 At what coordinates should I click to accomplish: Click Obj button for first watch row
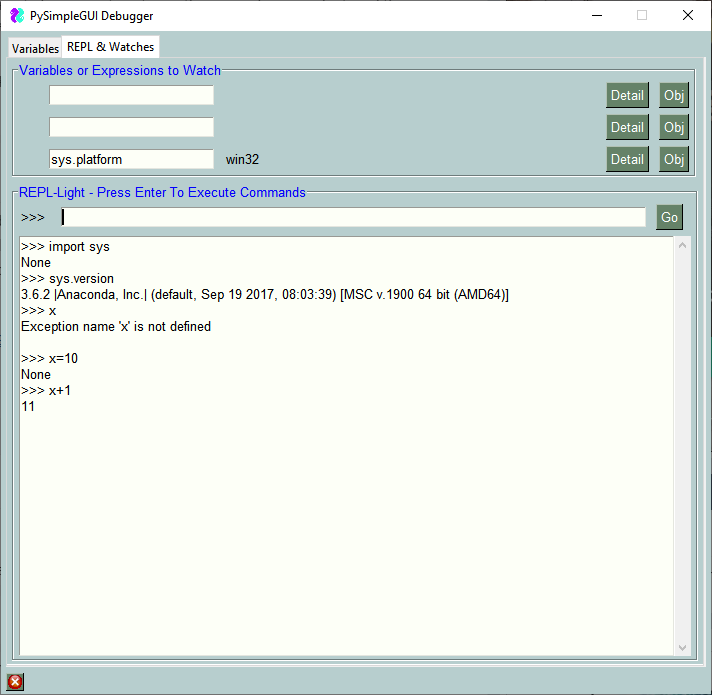[673, 95]
